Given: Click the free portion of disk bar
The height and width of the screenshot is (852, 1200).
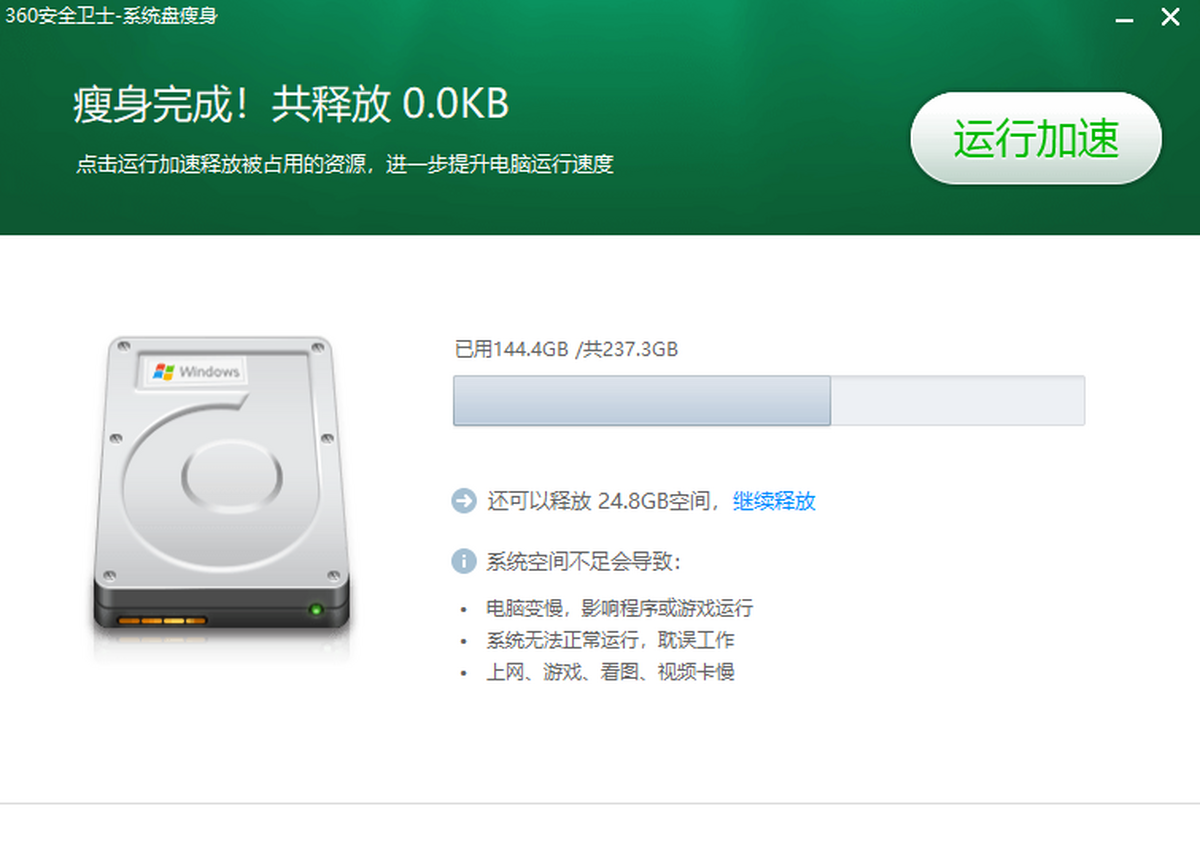Looking at the screenshot, I should (x=958, y=401).
